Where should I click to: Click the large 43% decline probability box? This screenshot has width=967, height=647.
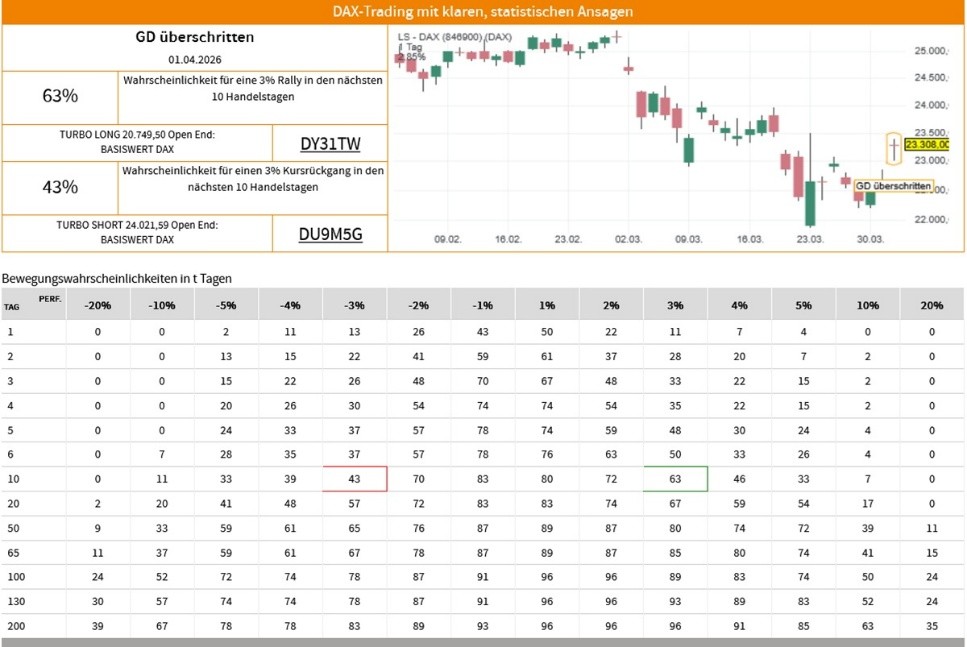pos(60,187)
